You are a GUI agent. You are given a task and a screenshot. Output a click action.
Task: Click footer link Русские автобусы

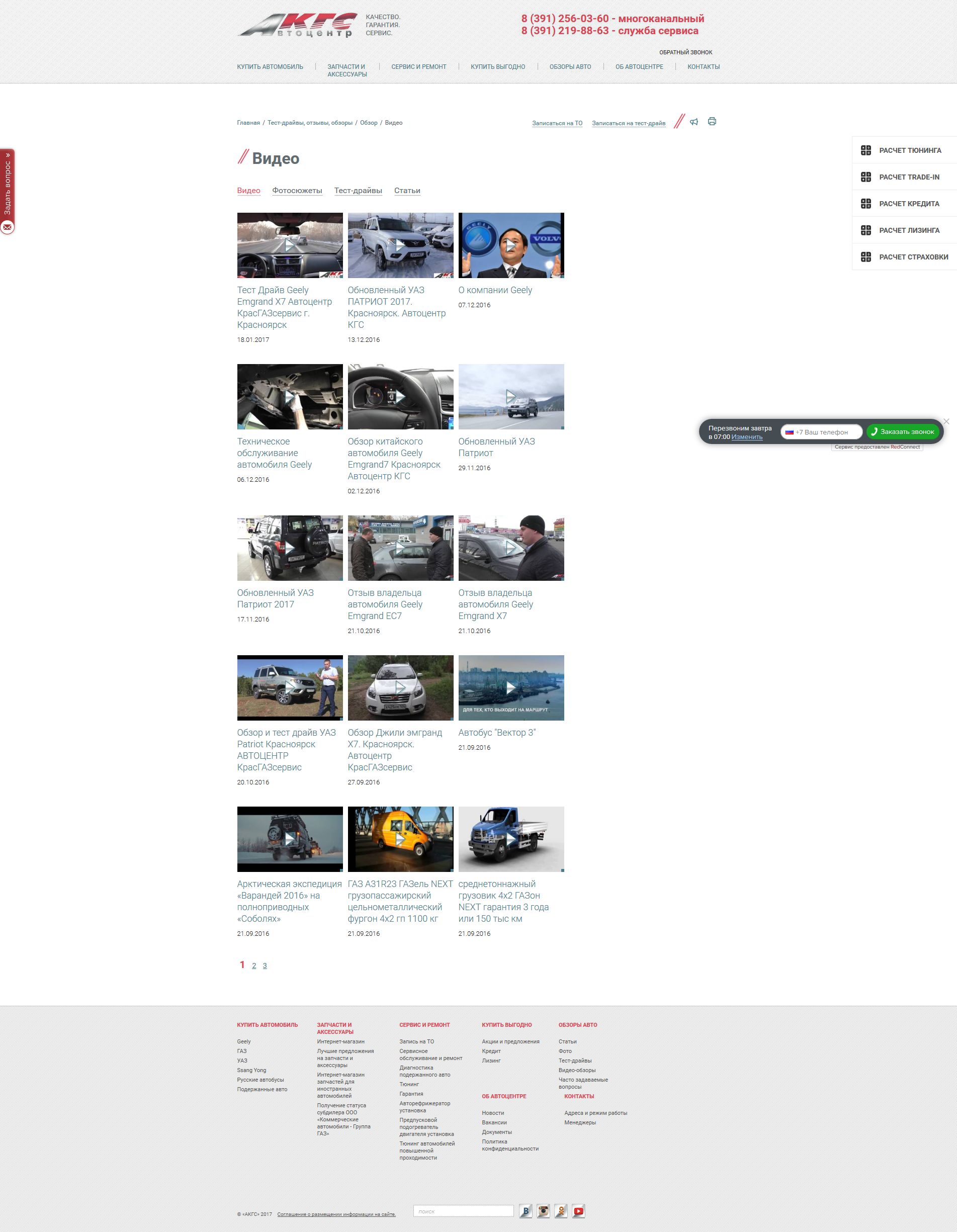[260, 1080]
